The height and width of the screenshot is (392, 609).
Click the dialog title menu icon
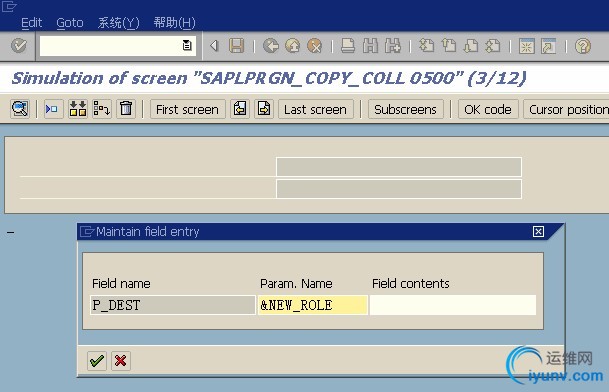[87, 232]
